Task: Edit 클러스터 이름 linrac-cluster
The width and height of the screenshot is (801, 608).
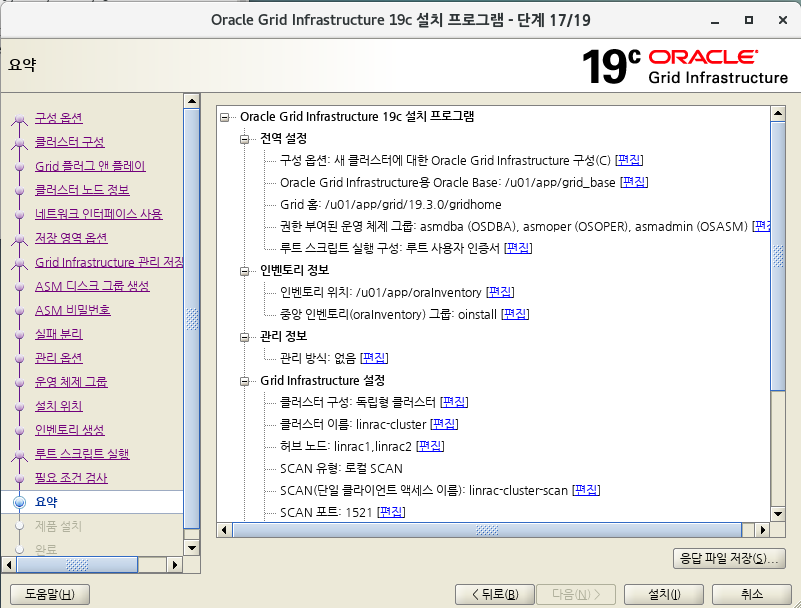Action: pyautogui.click(x=444, y=424)
